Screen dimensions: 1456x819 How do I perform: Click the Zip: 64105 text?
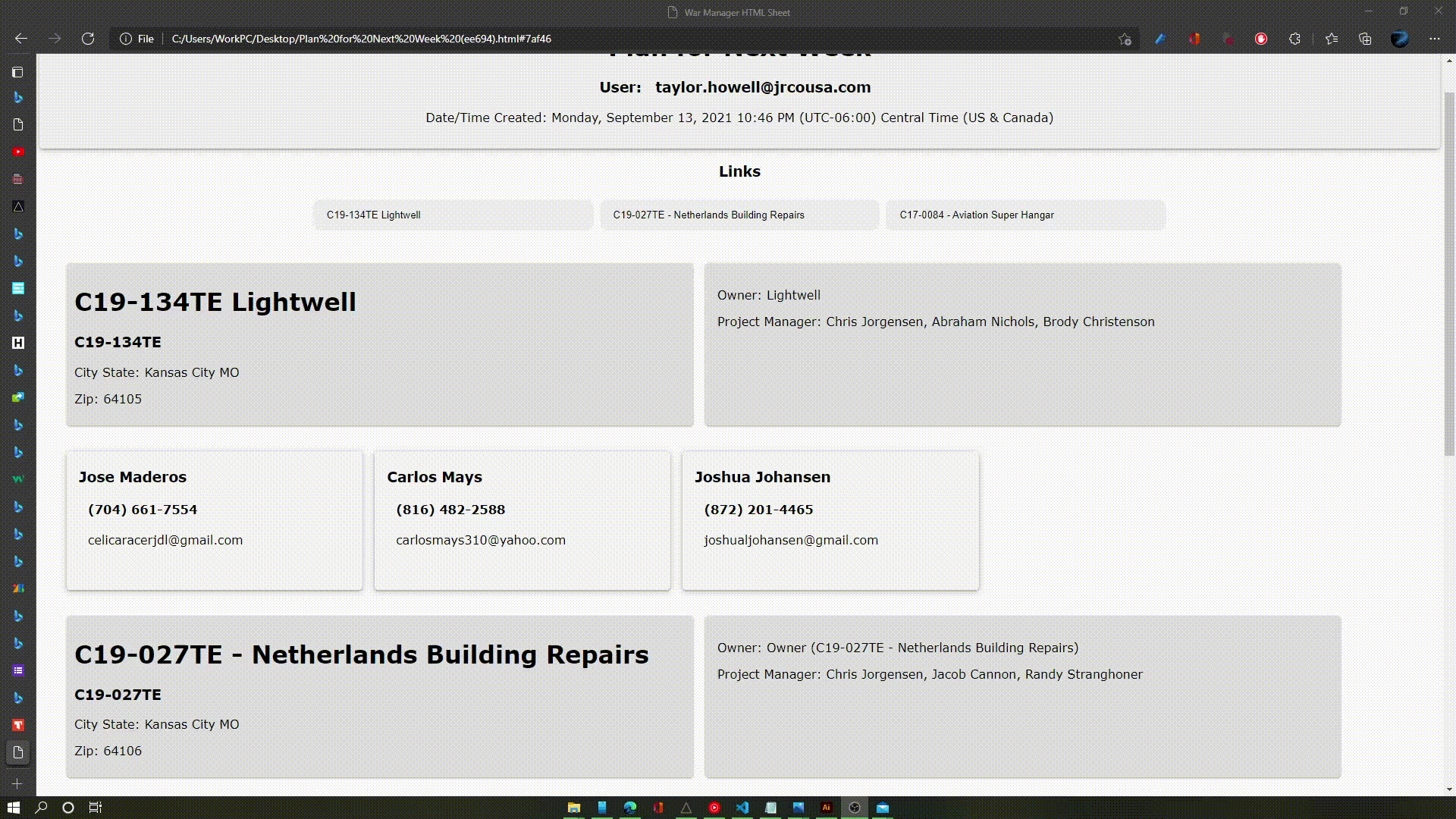point(108,399)
